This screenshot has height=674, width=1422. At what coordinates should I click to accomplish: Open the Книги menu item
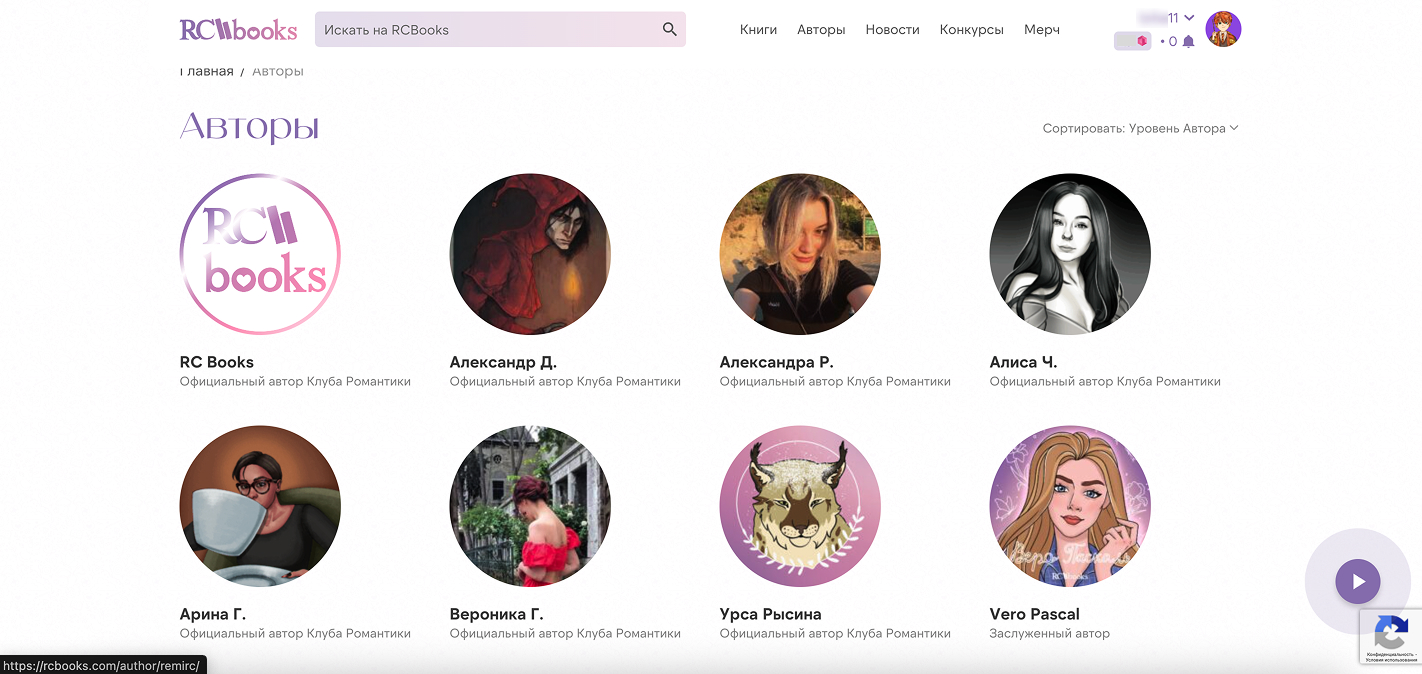(758, 30)
